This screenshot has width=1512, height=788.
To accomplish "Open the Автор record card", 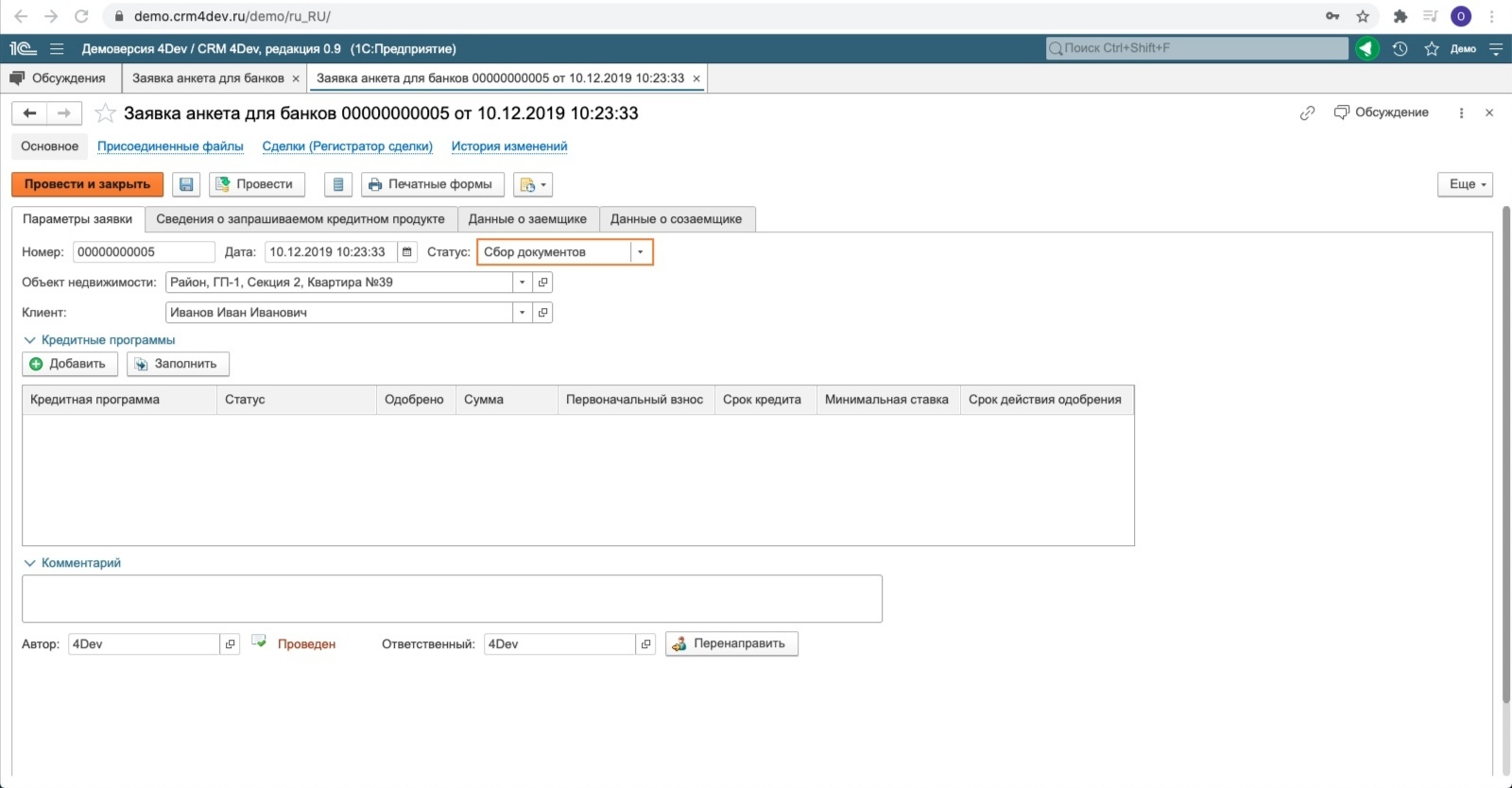I will [230, 644].
